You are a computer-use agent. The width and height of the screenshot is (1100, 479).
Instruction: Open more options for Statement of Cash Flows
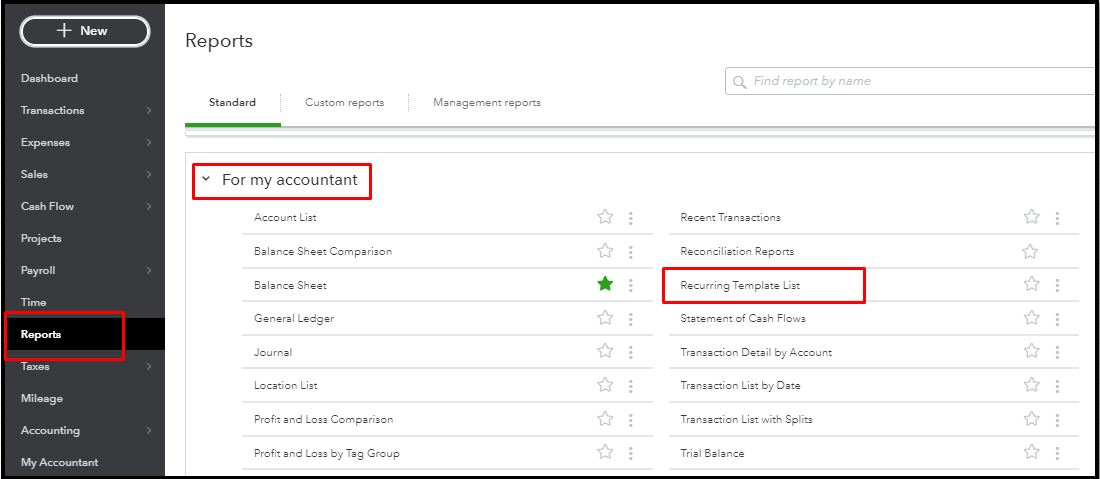point(1057,319)
